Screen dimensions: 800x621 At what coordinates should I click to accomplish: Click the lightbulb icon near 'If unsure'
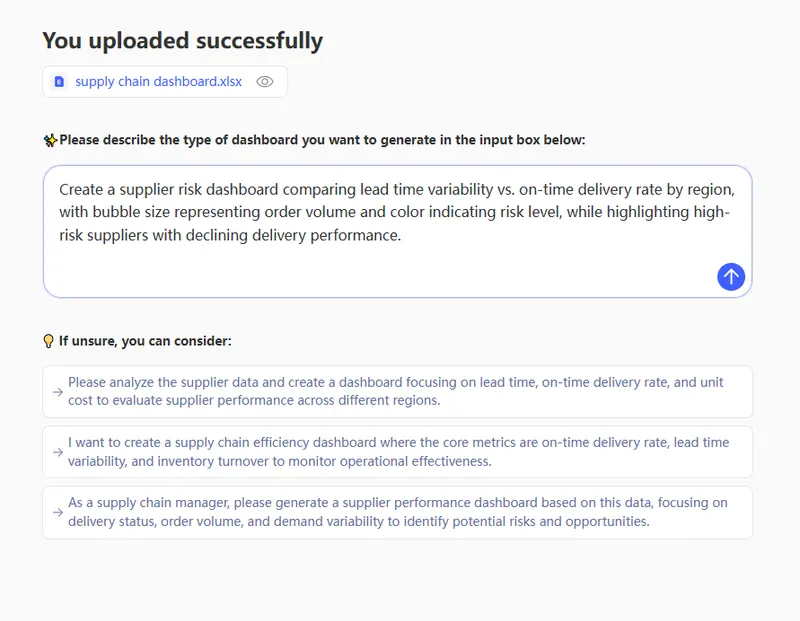[48, 341]
